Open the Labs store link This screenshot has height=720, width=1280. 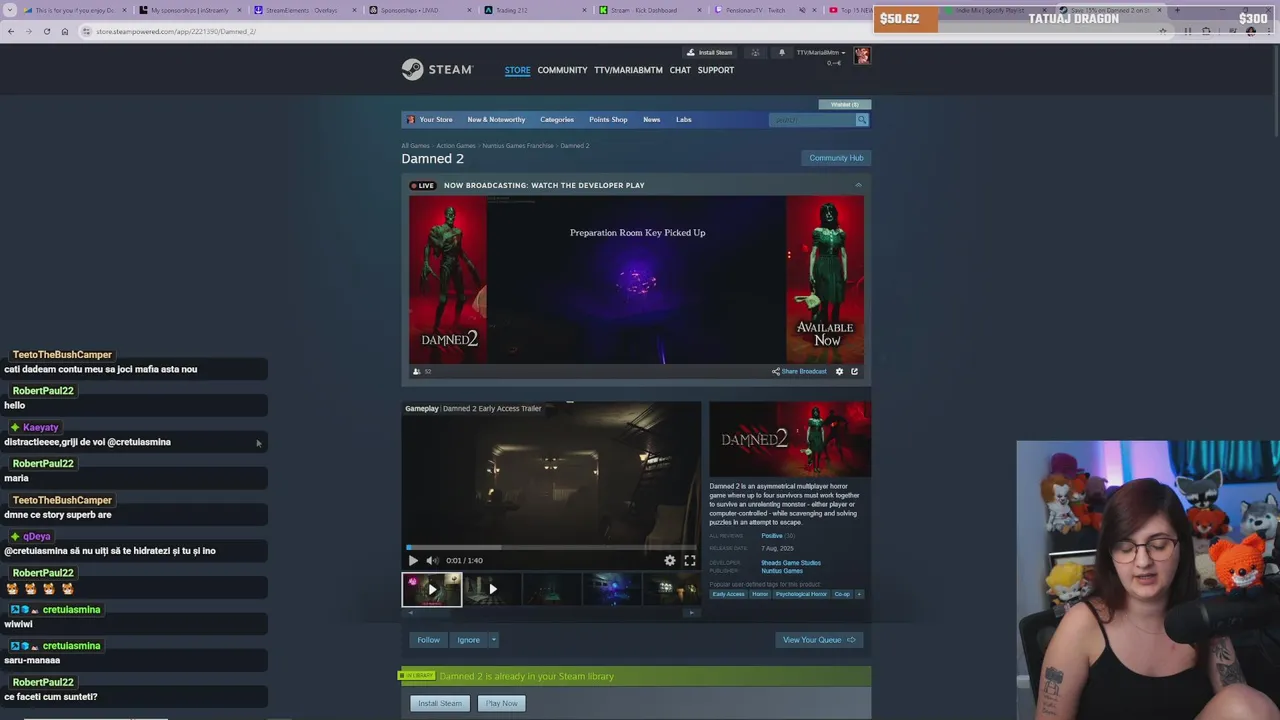coord(684,120)
